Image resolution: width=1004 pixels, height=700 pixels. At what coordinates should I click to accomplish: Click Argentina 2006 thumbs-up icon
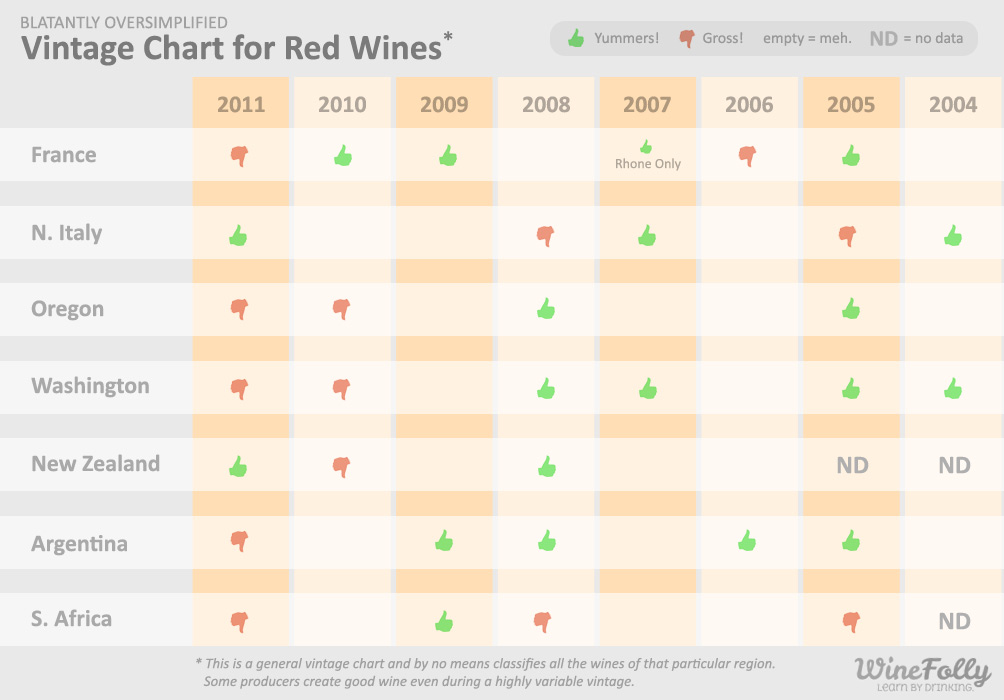(x=747, y=541)
